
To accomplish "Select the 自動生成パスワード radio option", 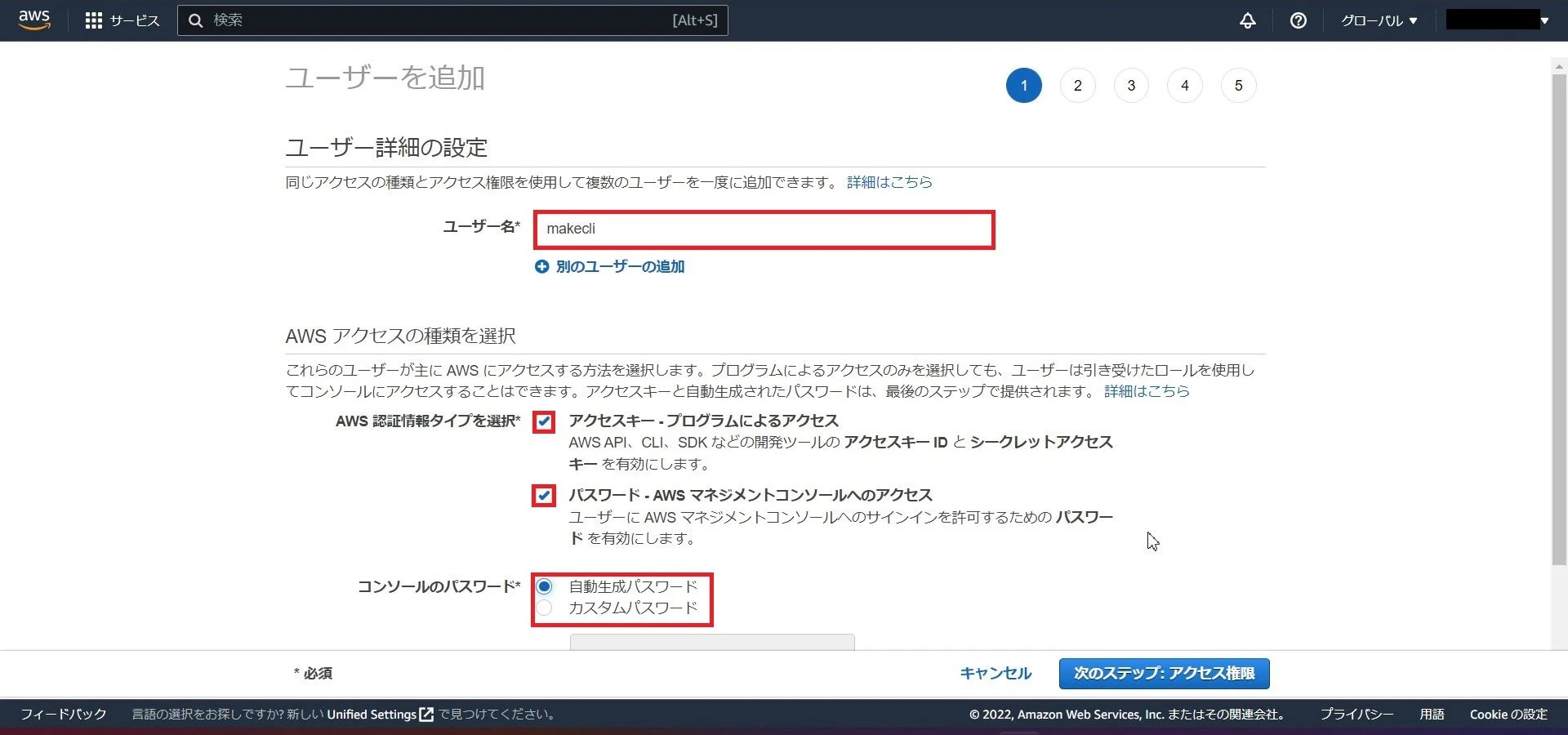I will [x=544, y=586].
